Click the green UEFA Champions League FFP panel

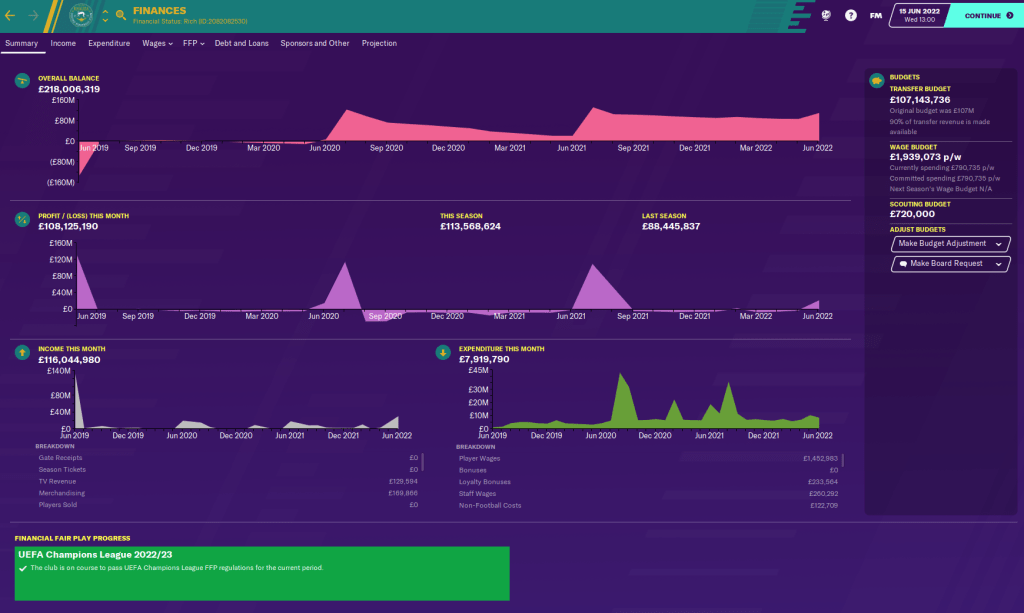tap(262, 573)
